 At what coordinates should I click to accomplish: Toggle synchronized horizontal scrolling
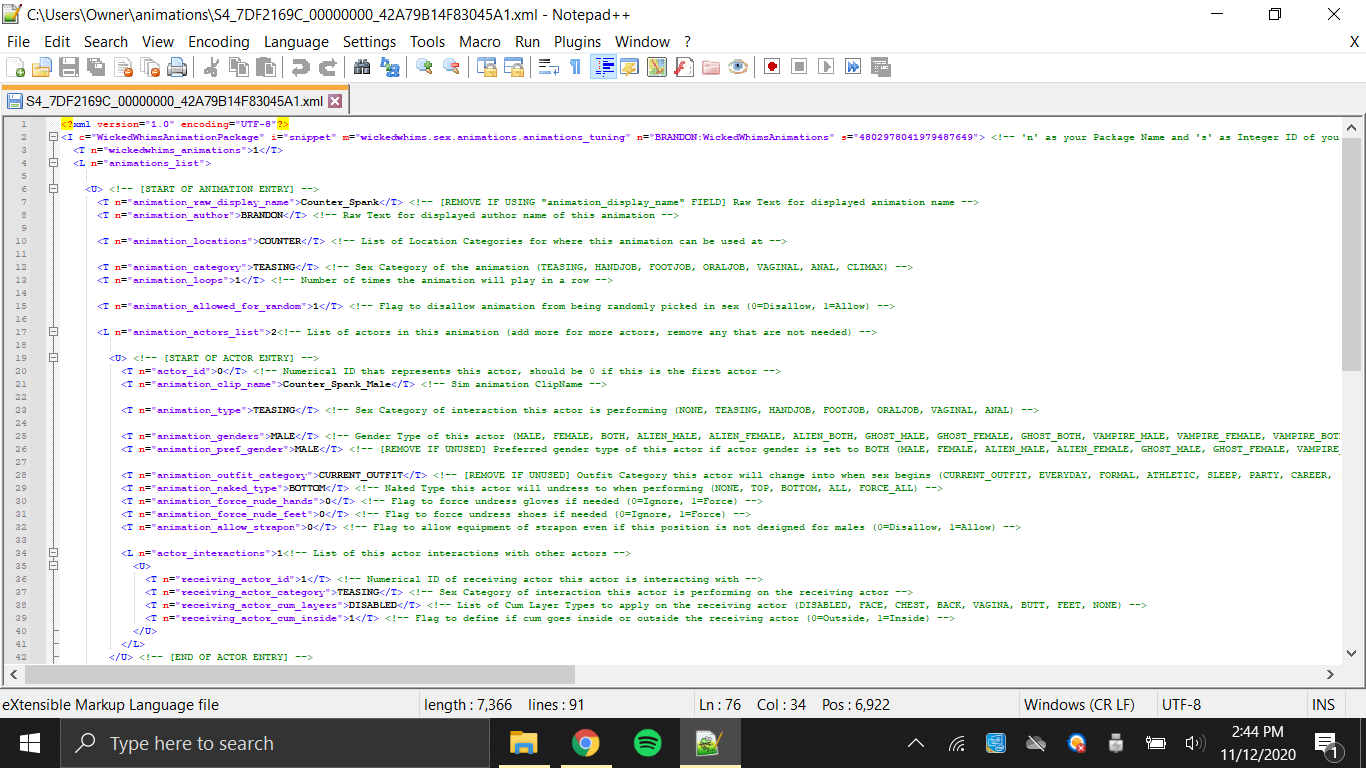click(x=514, y=67)
